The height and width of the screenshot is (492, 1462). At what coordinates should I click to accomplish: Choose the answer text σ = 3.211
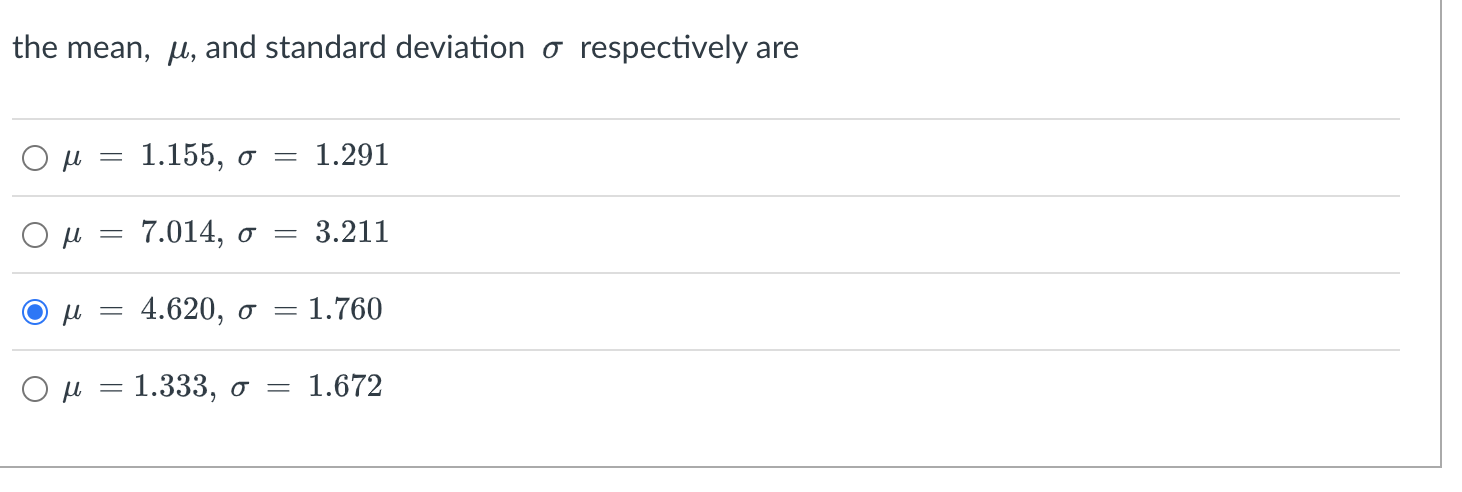point(313,233)
